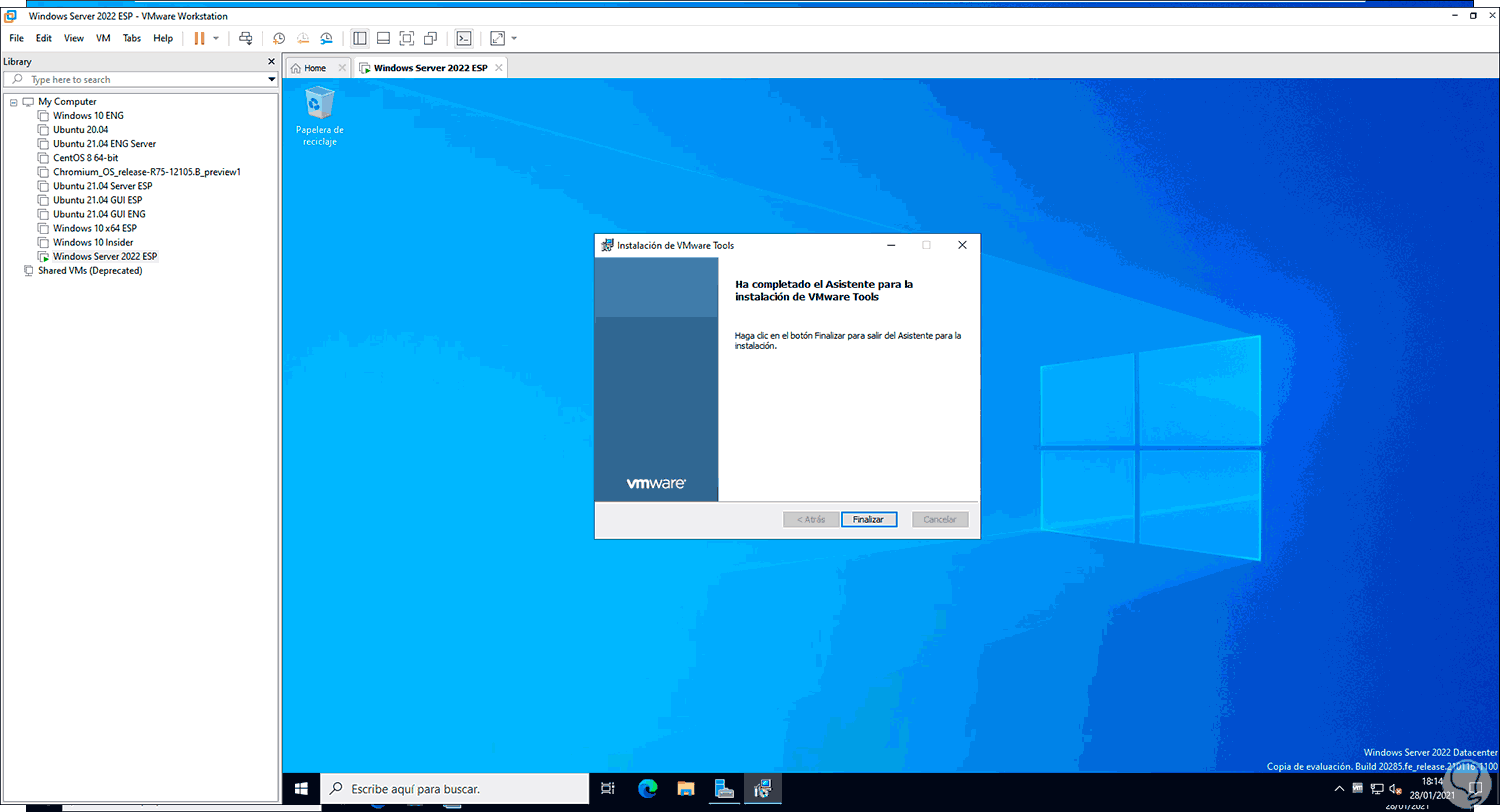Click Finalizar in the VMware Tools installer
This screenshot has height=812, width=1500.
(869, 520)
